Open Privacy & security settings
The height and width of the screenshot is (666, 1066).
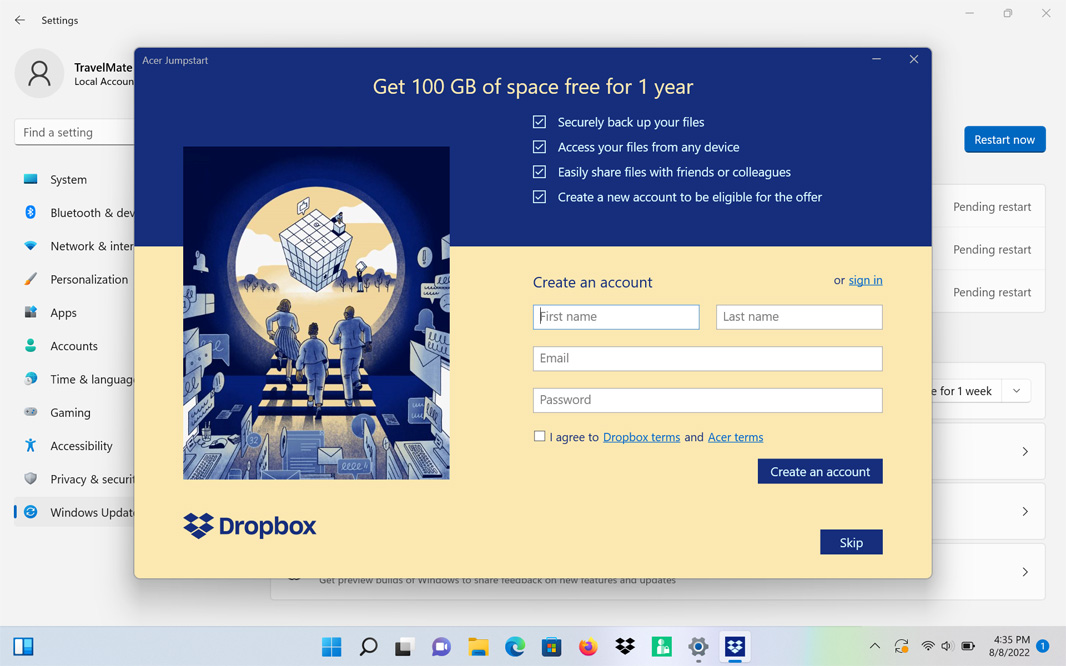click(x=75, y=479)
